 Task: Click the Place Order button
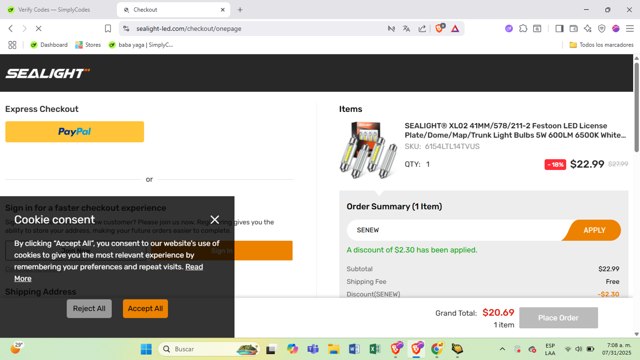click(x=558, y=318)
